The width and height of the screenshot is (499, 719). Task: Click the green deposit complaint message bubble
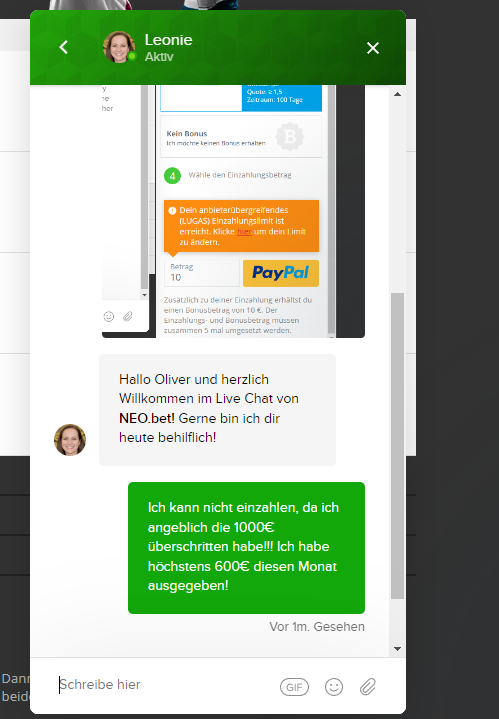tap(246, 548)
